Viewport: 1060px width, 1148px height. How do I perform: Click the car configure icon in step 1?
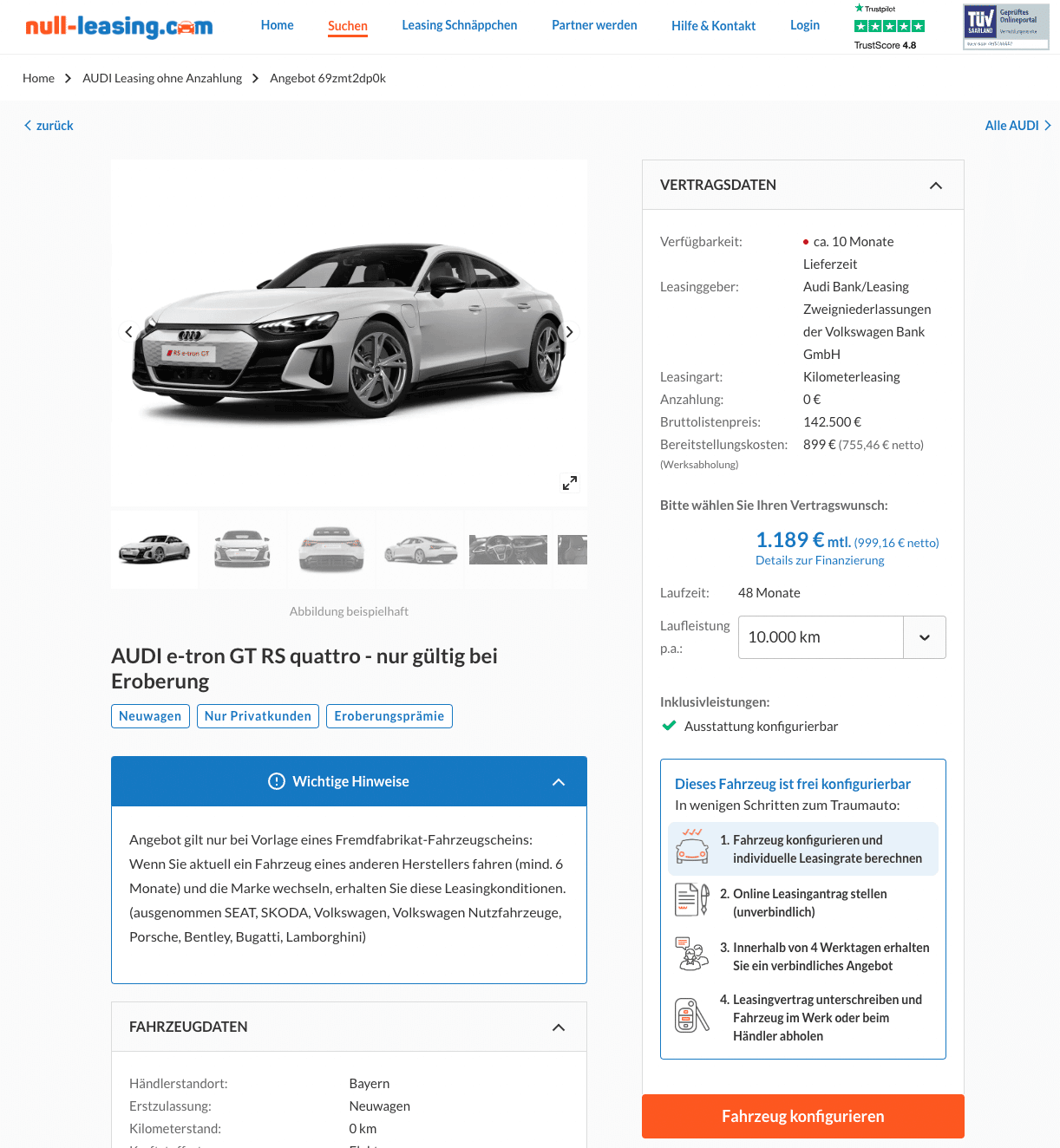tap(692, 847)
